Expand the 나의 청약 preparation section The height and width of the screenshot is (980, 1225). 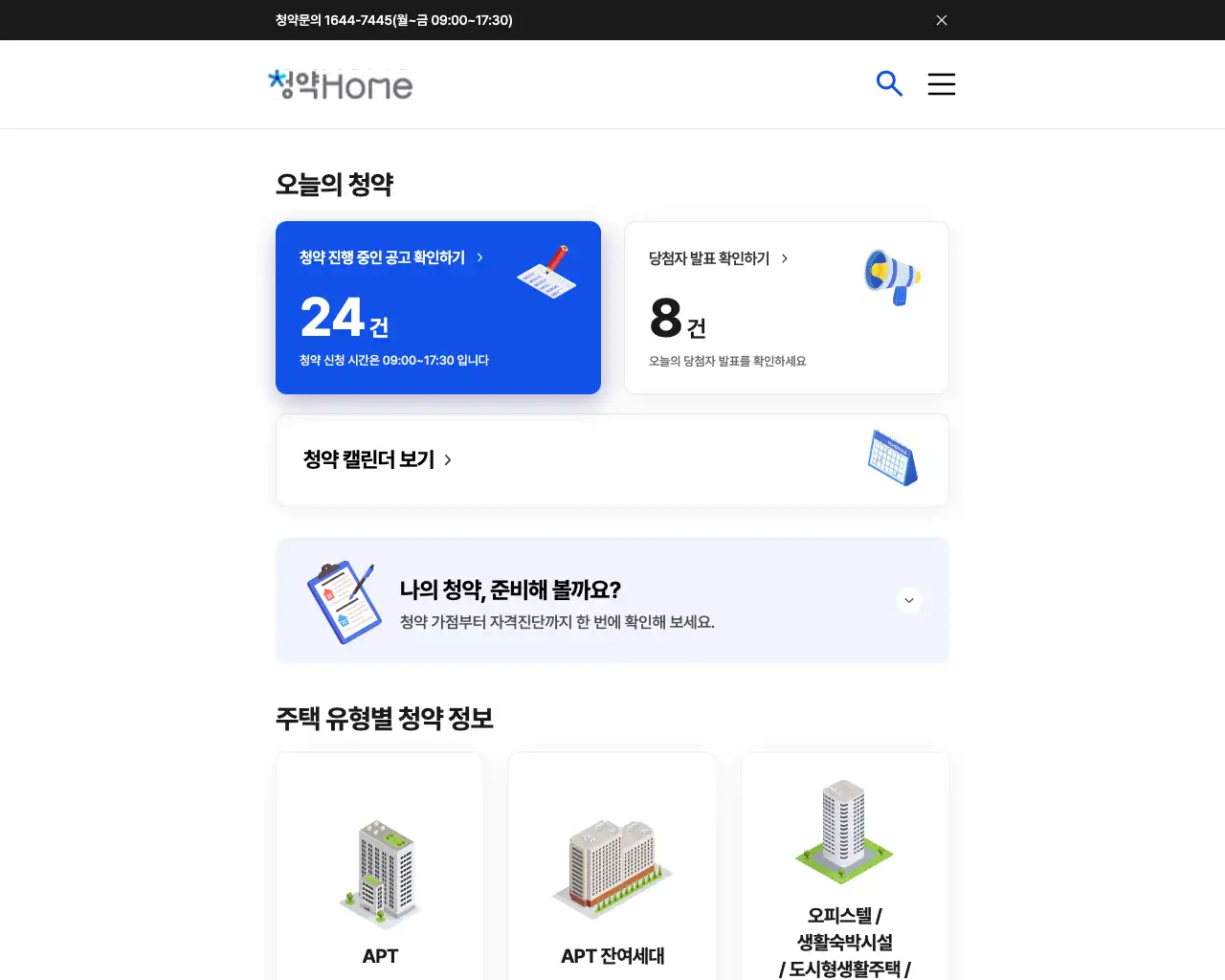click(x=909, y=600)
